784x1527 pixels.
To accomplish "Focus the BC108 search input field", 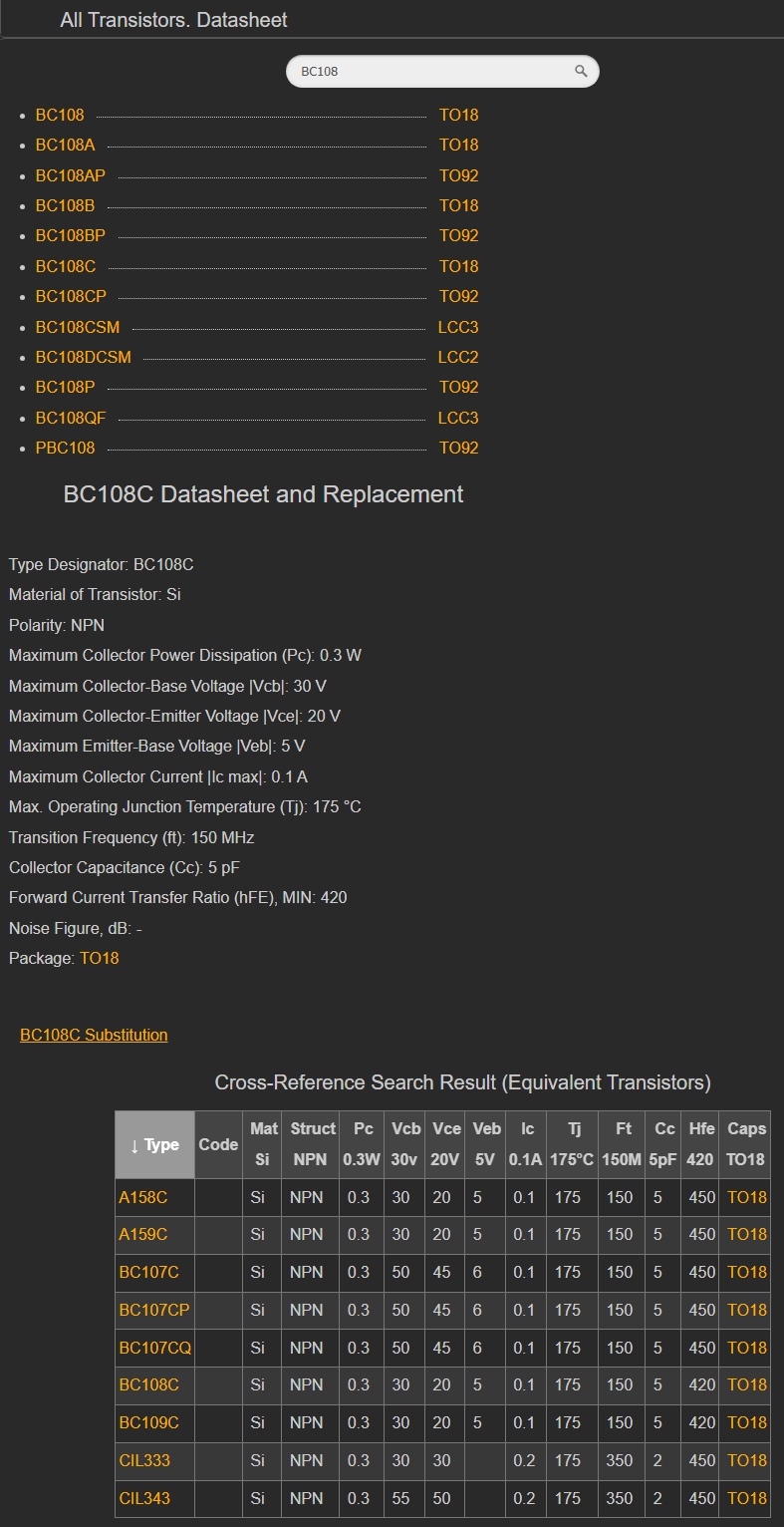I will pyautogui.click(x=442, y=72).
